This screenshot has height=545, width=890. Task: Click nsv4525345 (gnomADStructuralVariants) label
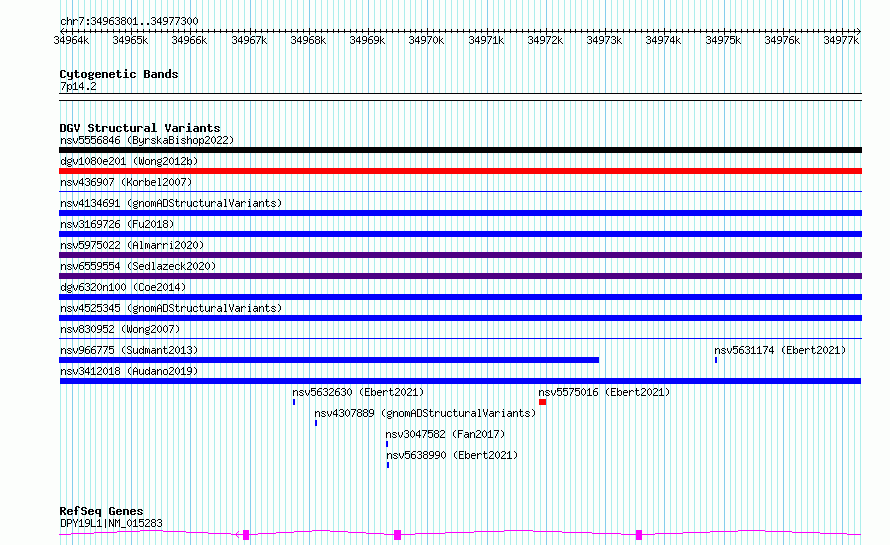coord(171,308)
